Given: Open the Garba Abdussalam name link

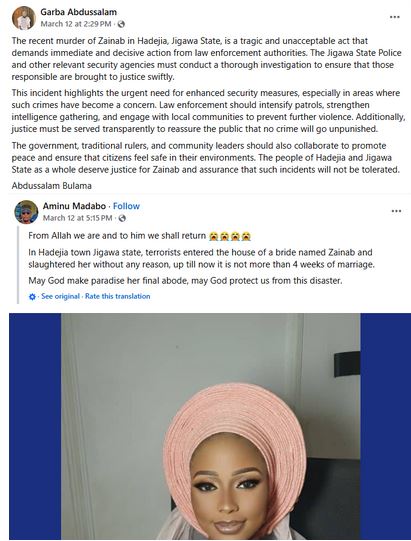Looking at the screenshot, I should tap(79, 12).
